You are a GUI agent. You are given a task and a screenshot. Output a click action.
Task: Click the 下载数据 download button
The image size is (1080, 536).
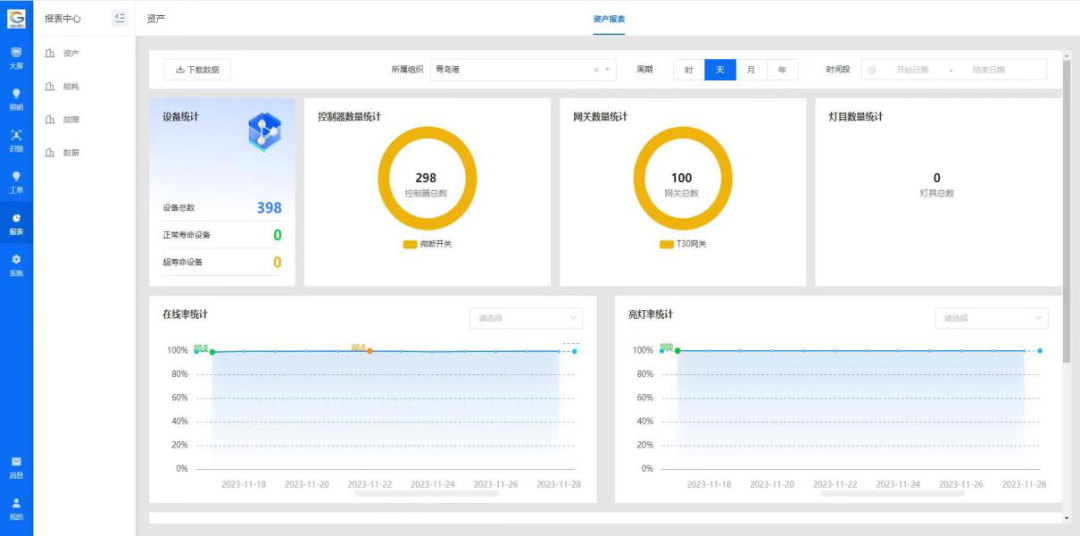pyautogui.click(x=197, y=70)
